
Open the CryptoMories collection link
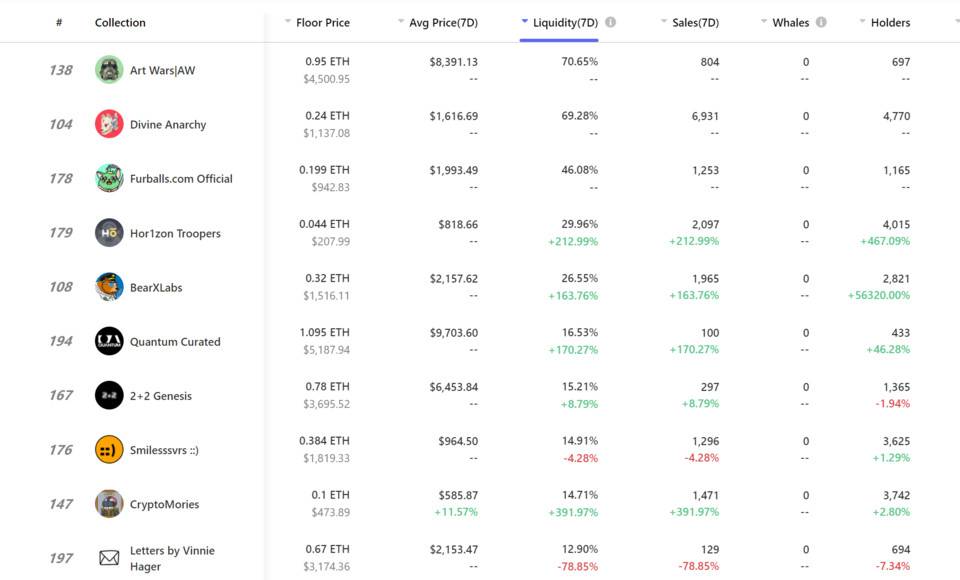pyautogui.click(x=164, y=504)
